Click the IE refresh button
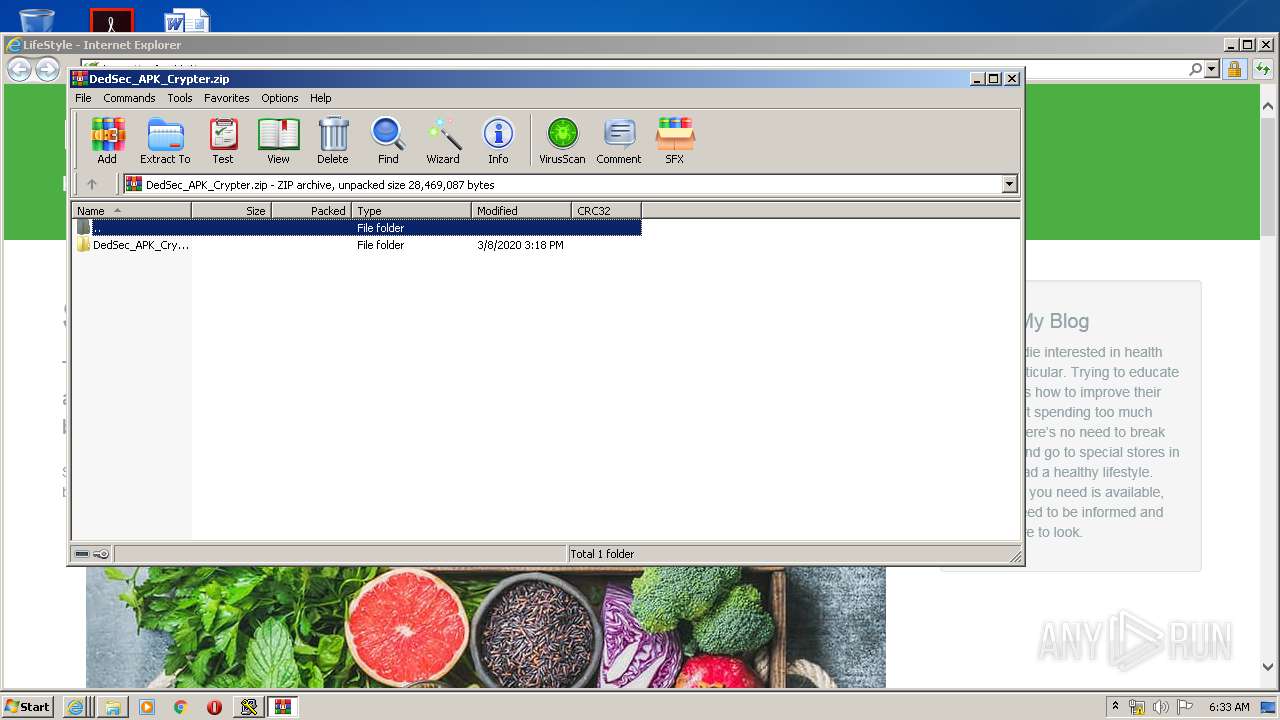Image resolution: width=1280 pixels, height=720 pixels. (1263, 69)
